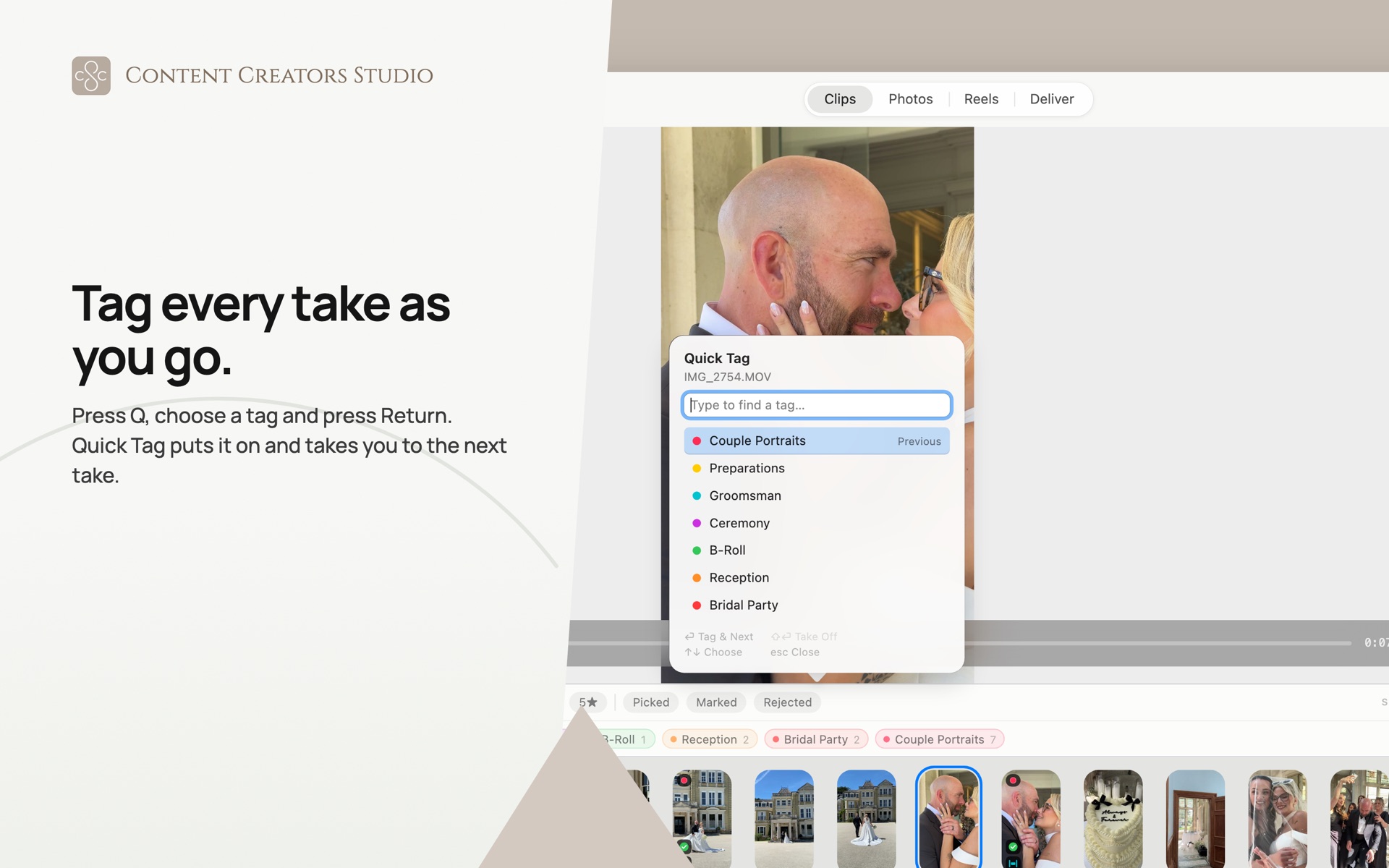Click the green check badge on the kissing couple thumbnail
This screenshot has width=1389, height=868.
[x=1013, y=846]
